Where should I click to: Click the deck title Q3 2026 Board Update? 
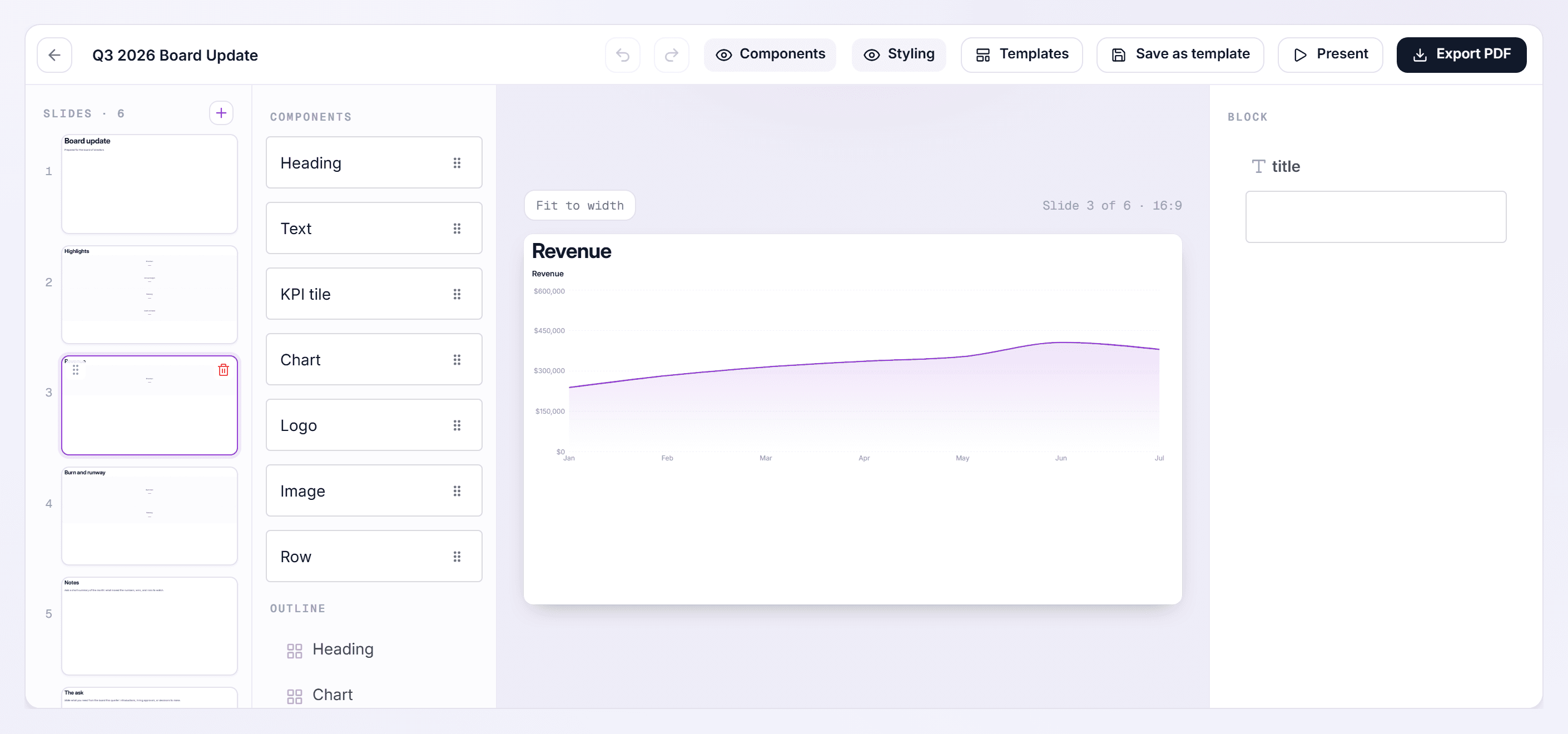point(175,55)
